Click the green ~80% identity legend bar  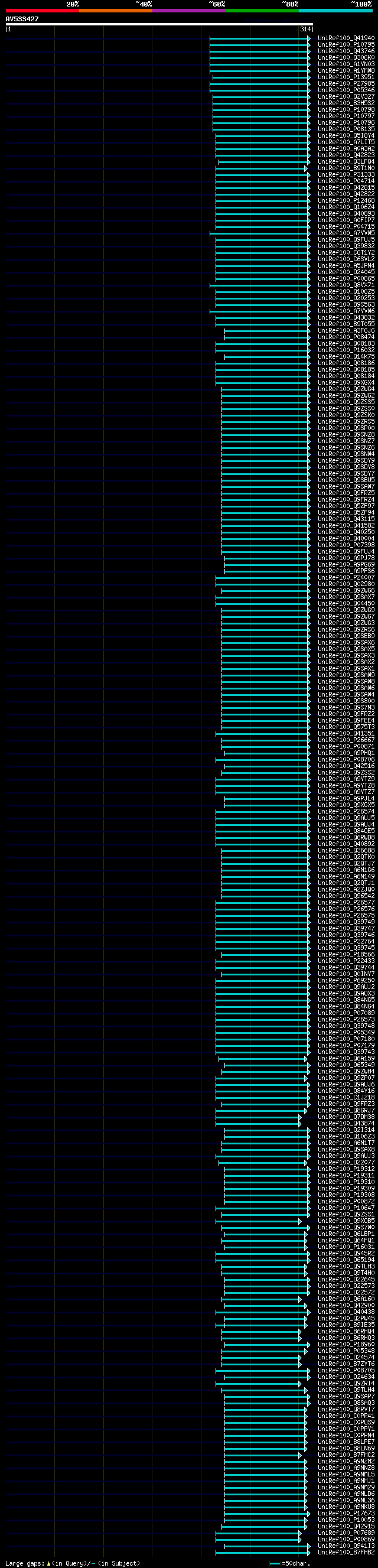pos(262,11)
